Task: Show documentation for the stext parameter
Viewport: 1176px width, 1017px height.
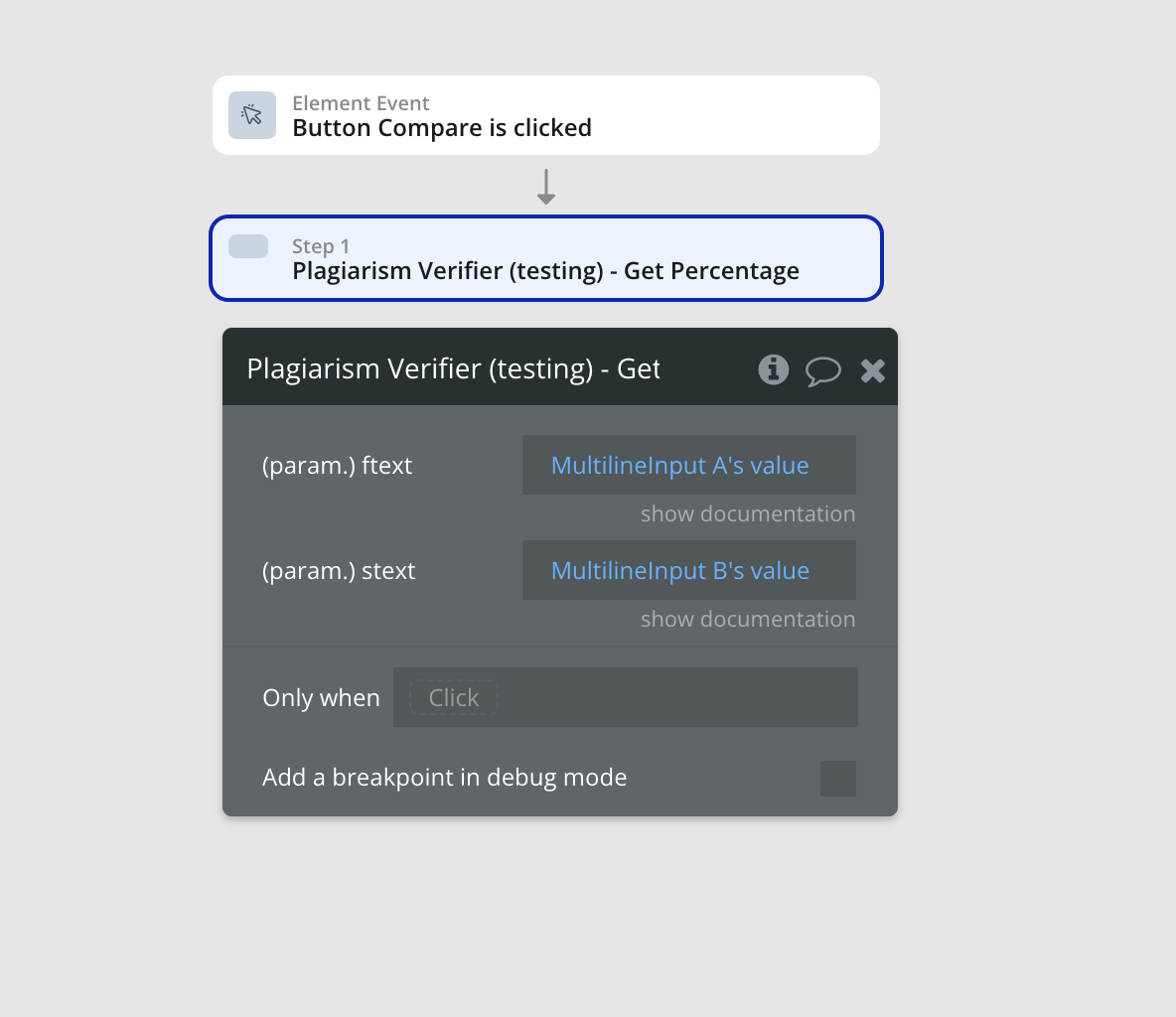Action: point(748,619)
